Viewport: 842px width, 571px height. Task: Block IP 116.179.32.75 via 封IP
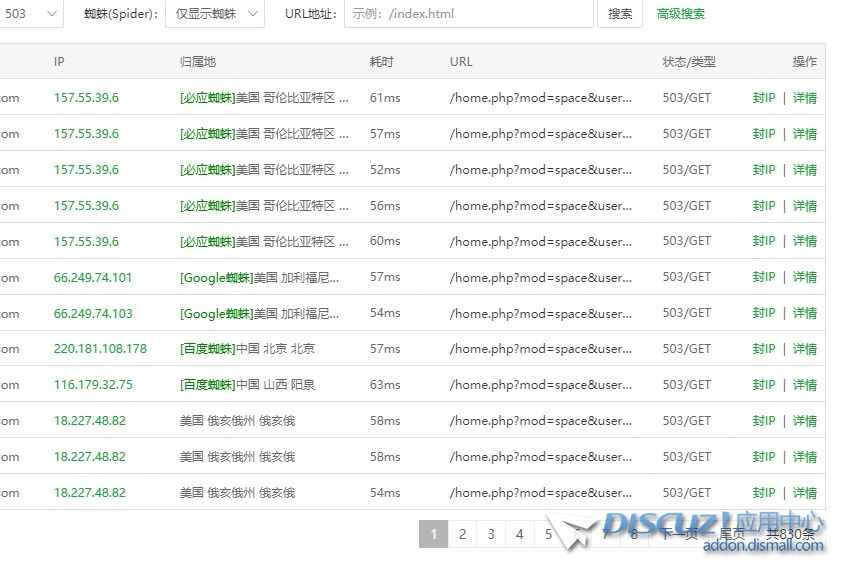[x=764, y=385]
